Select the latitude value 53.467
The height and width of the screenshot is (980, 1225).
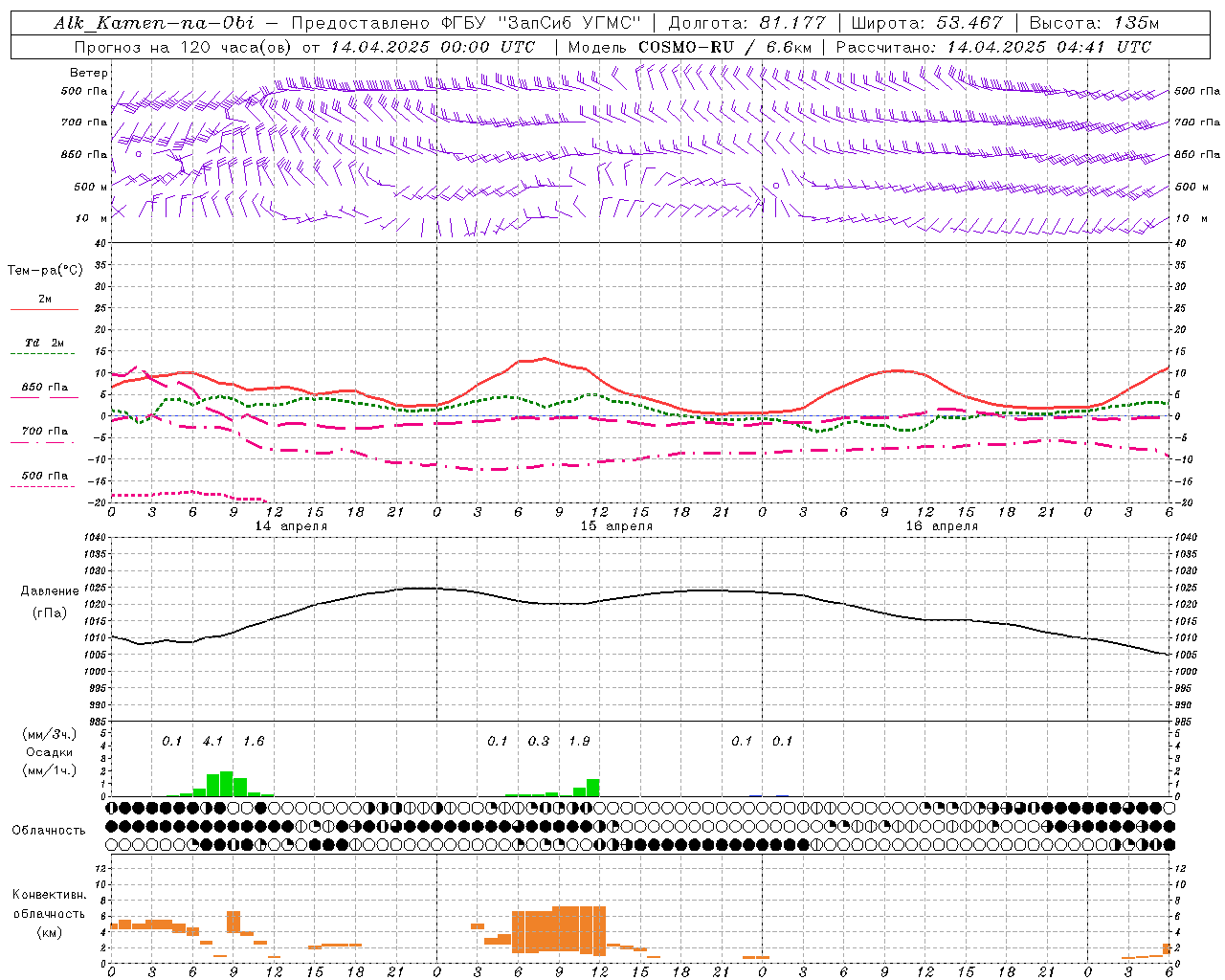click(969, 23)
